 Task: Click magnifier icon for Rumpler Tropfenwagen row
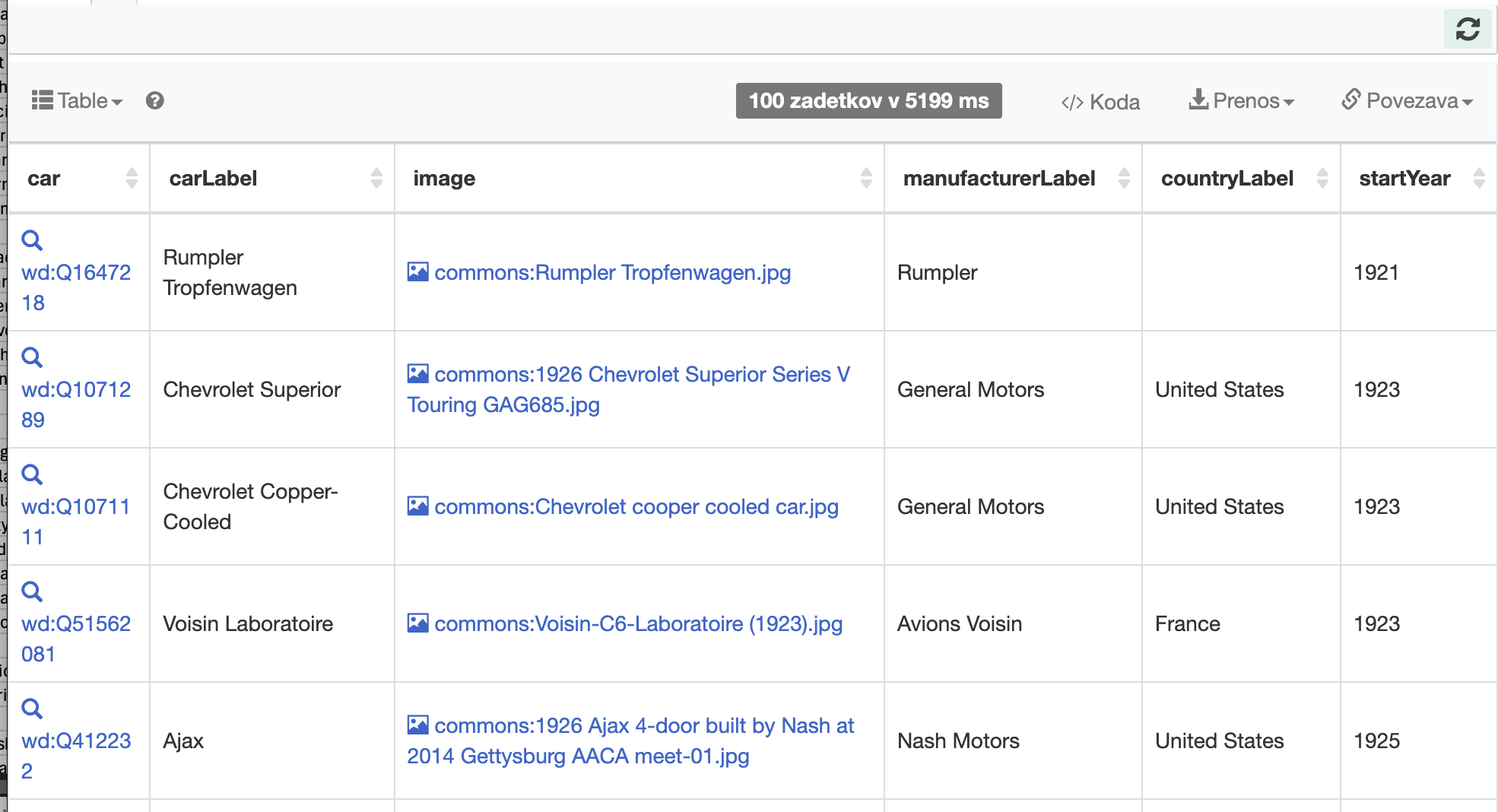32,240
